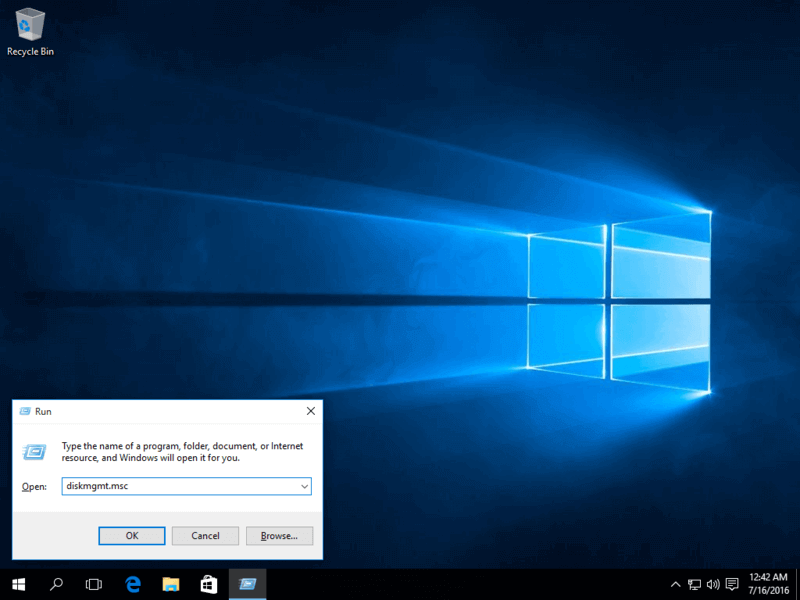The image size is (800, 600).
Task: Open taskbar Search magnifier
Action: coord(57,584)
